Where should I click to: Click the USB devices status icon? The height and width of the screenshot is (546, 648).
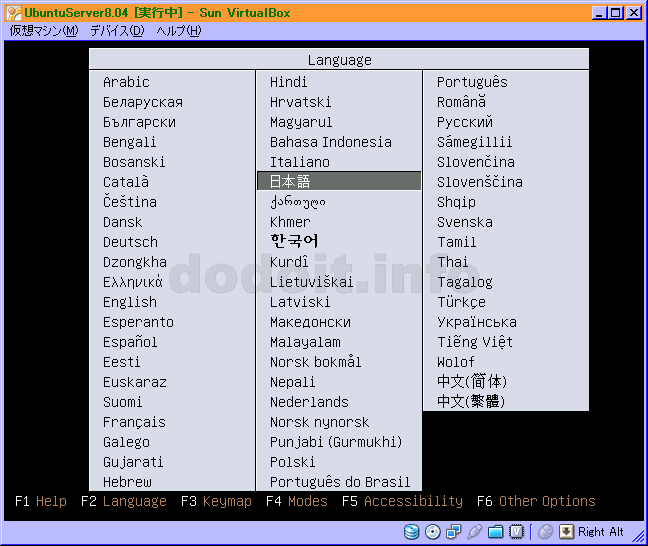click(x=474, y=532)
